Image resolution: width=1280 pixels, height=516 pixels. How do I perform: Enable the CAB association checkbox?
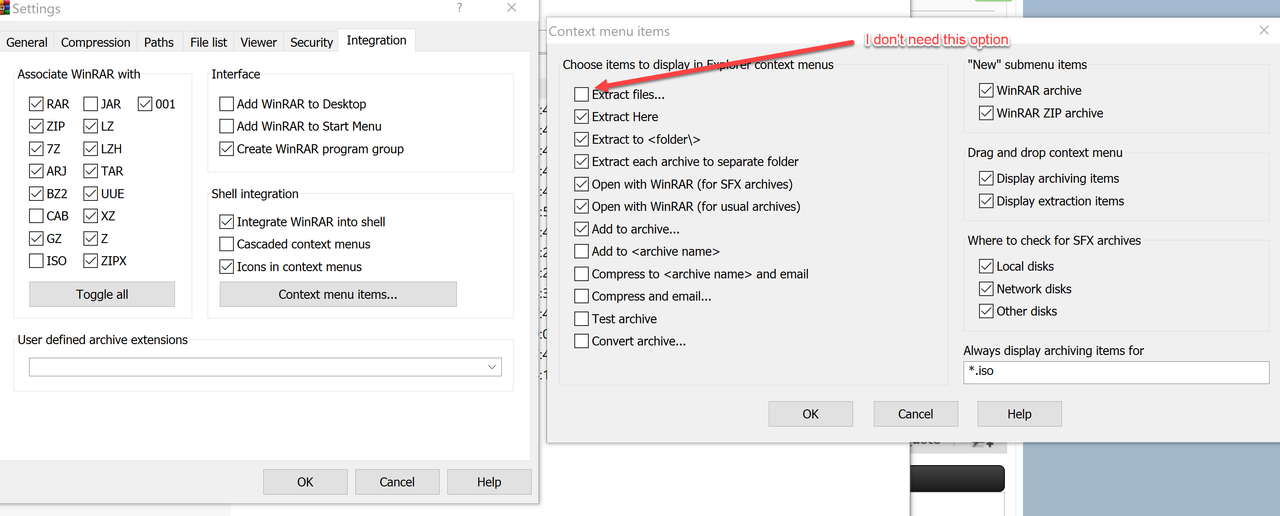36,216
